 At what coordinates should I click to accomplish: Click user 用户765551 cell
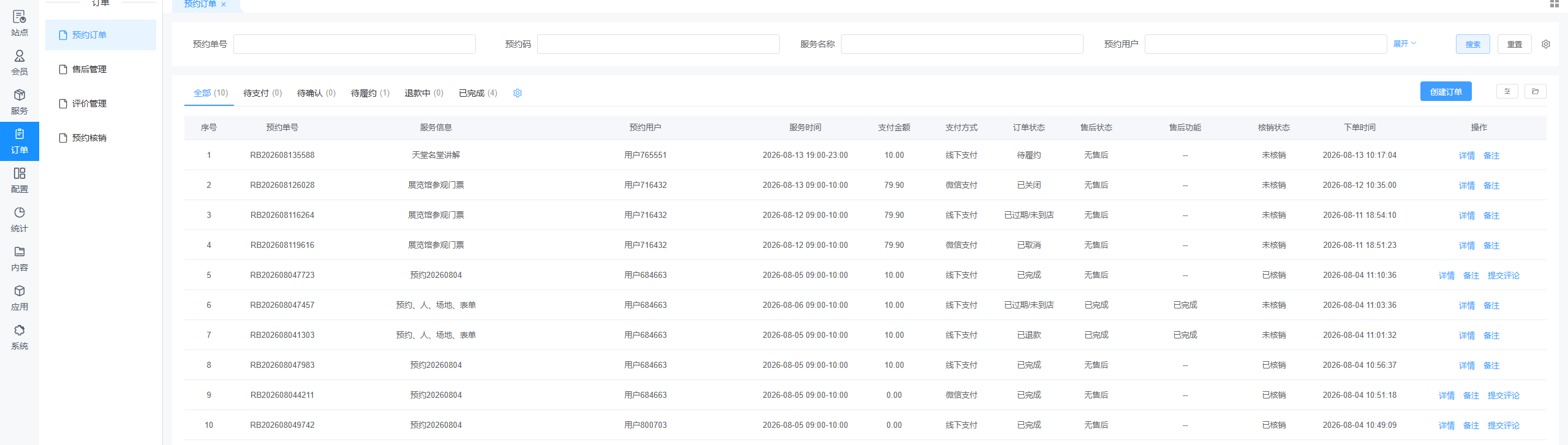[x=646, y=155]
